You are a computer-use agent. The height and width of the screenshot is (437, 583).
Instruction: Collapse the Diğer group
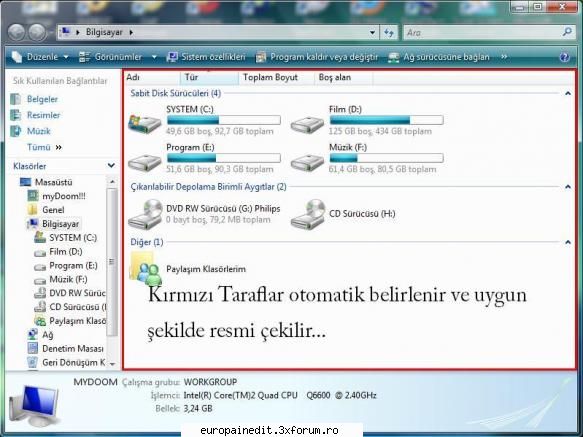pos(567,242)
